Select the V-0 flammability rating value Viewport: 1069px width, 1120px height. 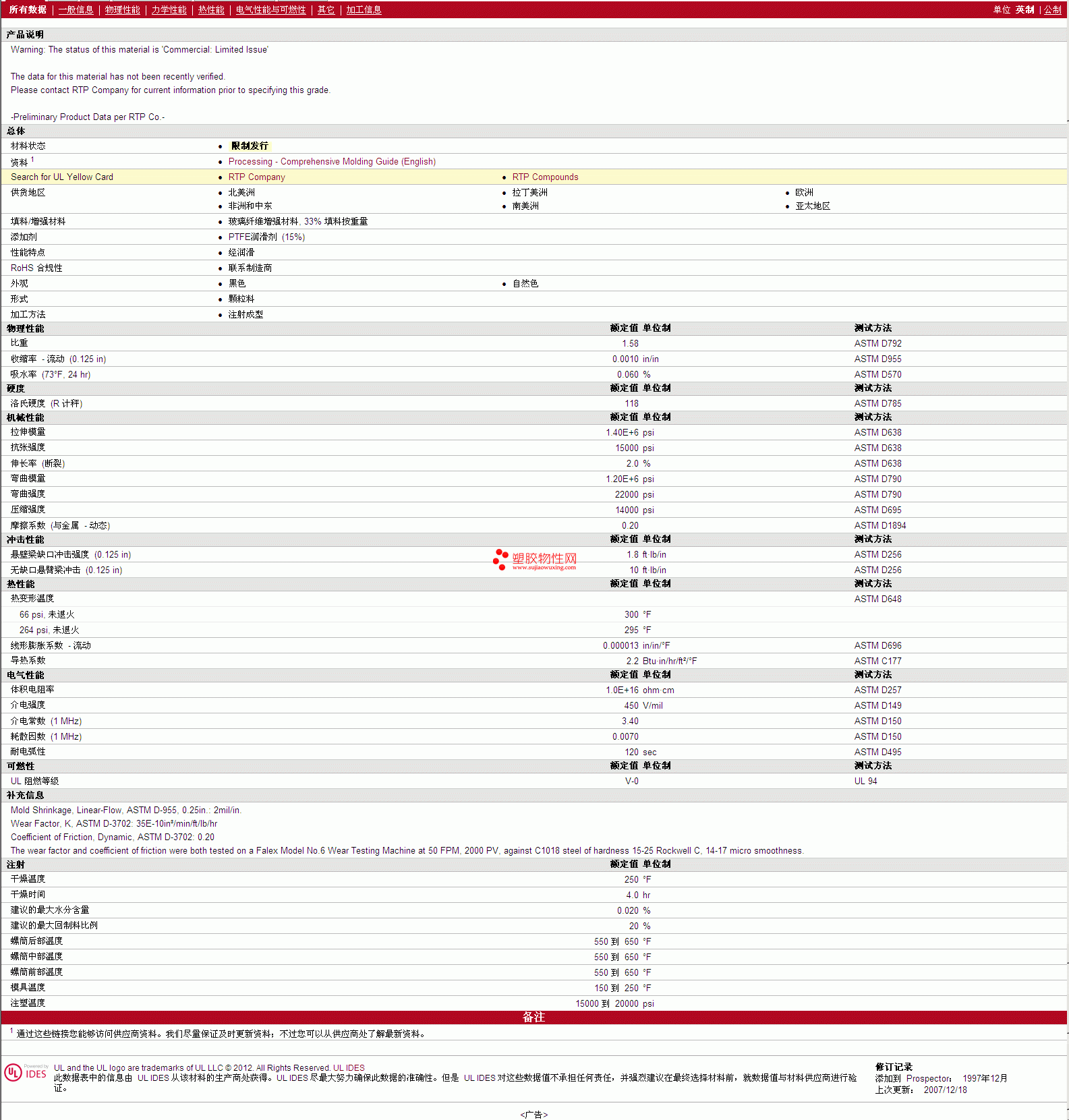pyautogui.click(x=632, y=781)
